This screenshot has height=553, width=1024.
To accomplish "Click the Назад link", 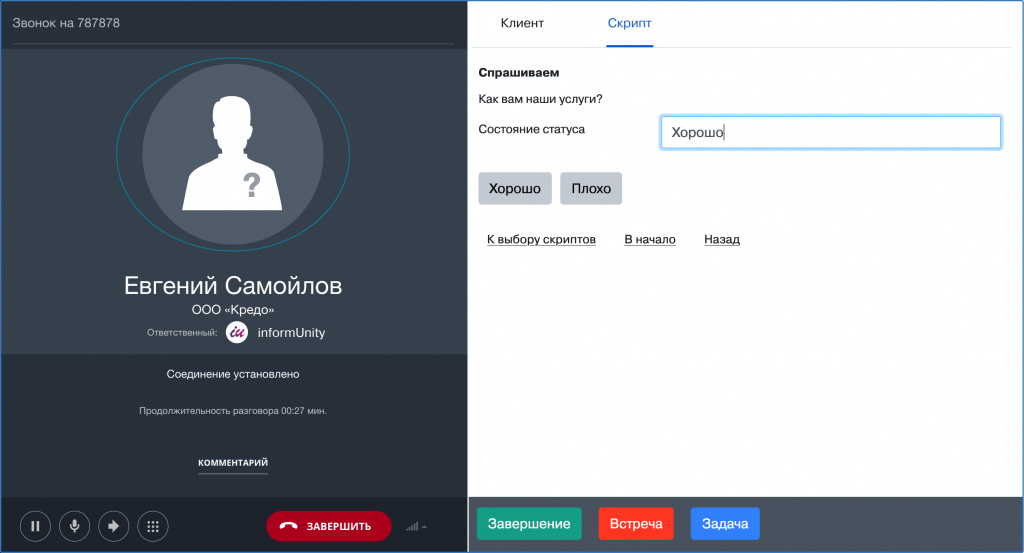I will 722,240.
